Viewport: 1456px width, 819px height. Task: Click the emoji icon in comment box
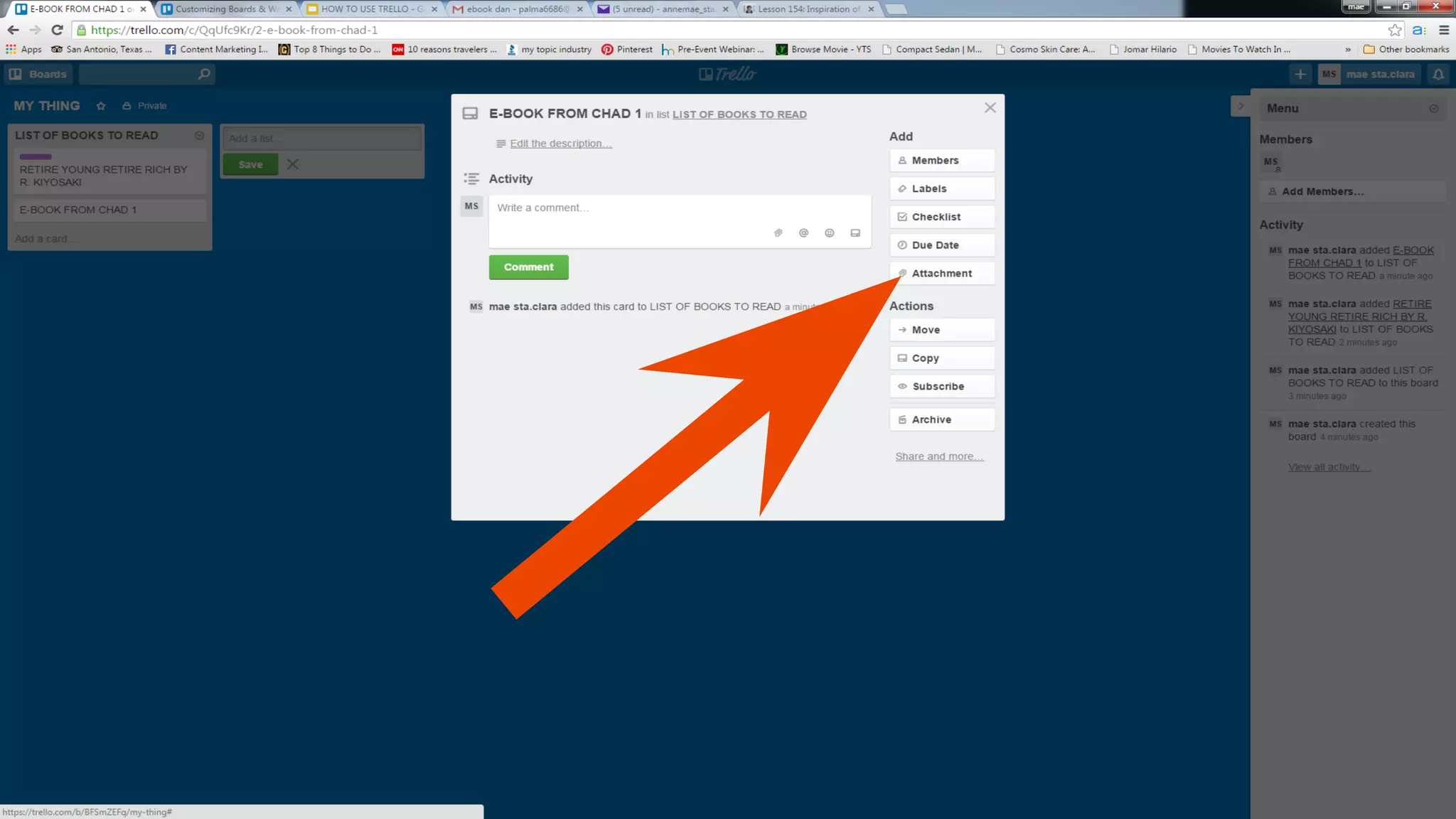coord(829,233)
